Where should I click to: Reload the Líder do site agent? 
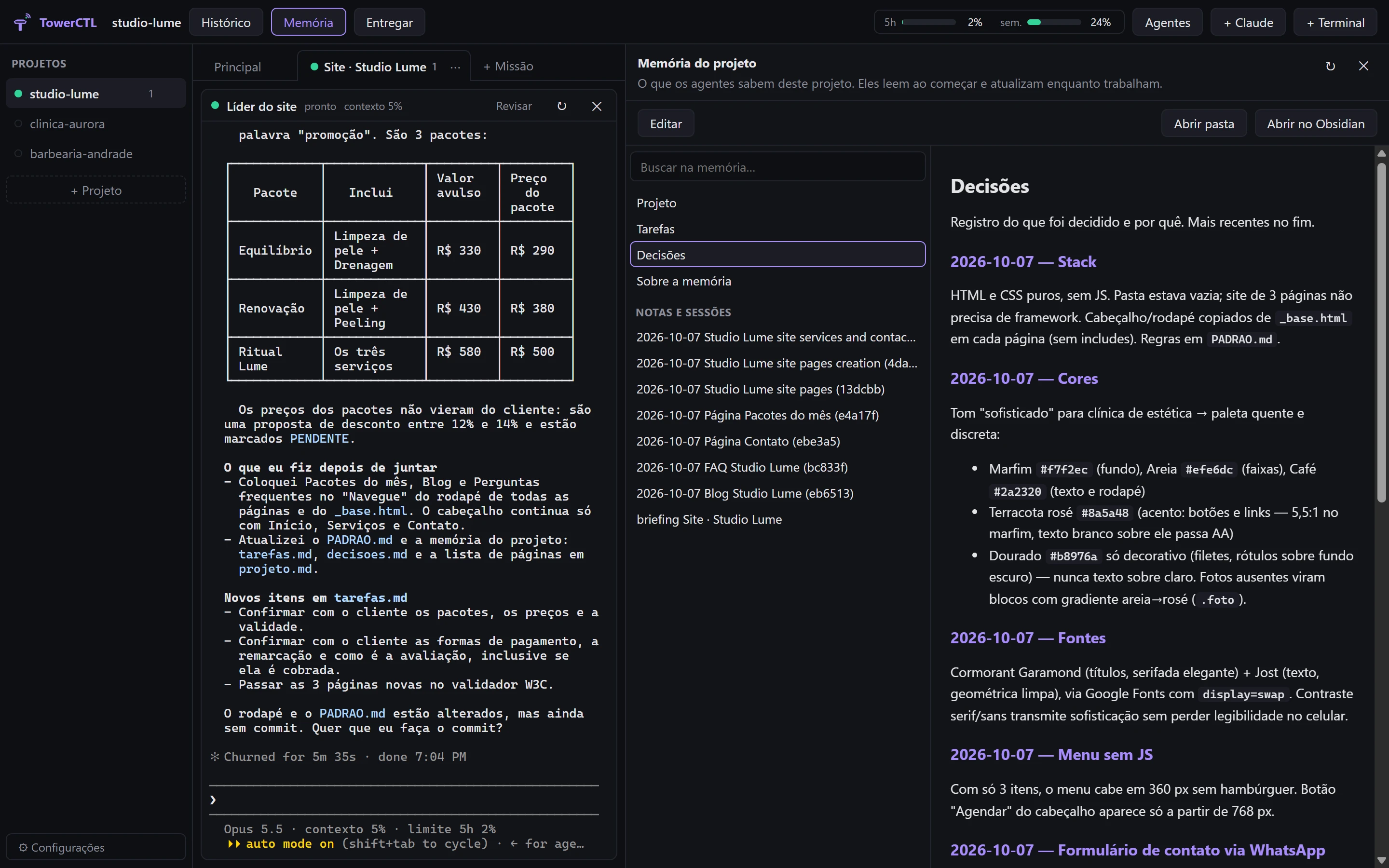562,106
